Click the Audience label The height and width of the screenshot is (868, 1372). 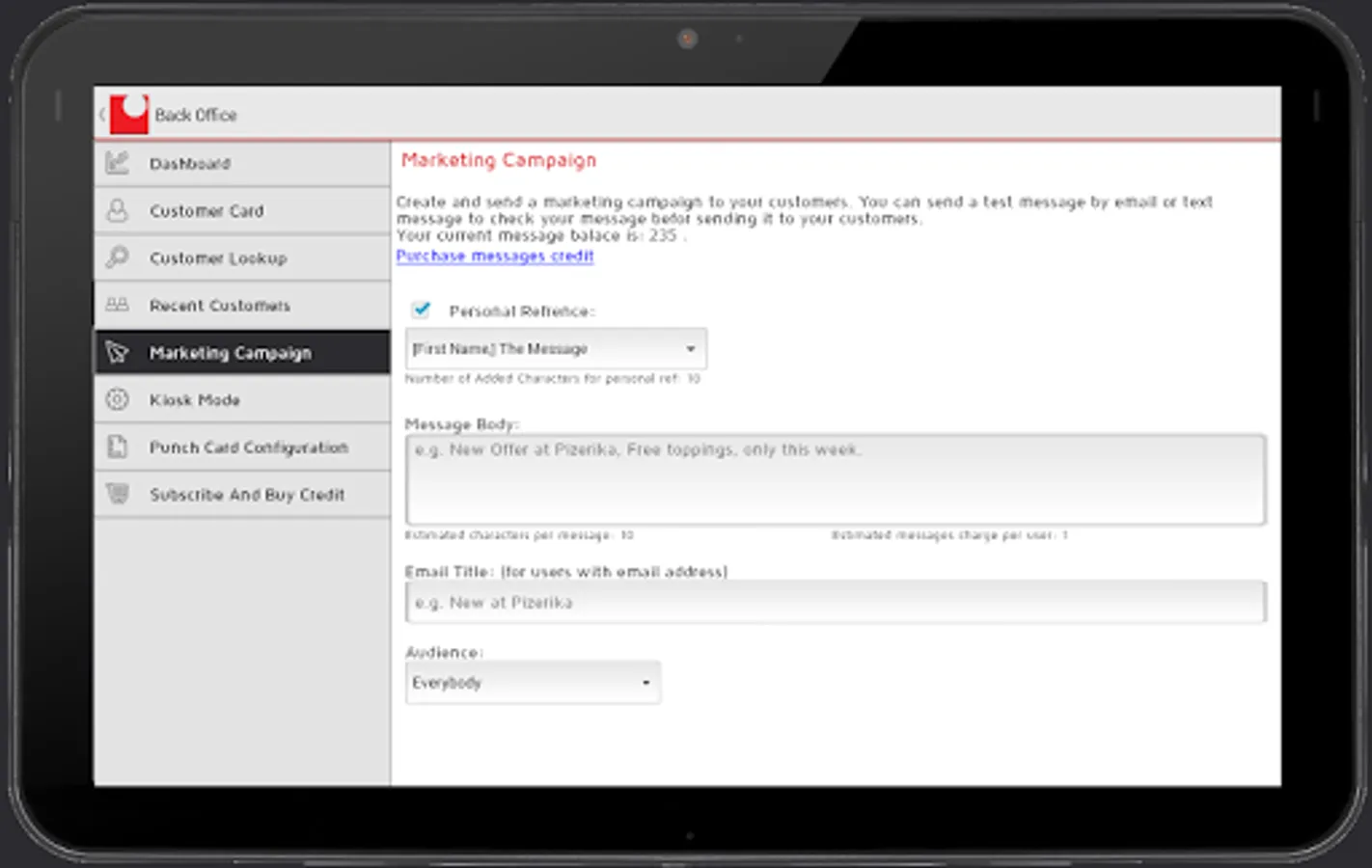pos(444,653)
